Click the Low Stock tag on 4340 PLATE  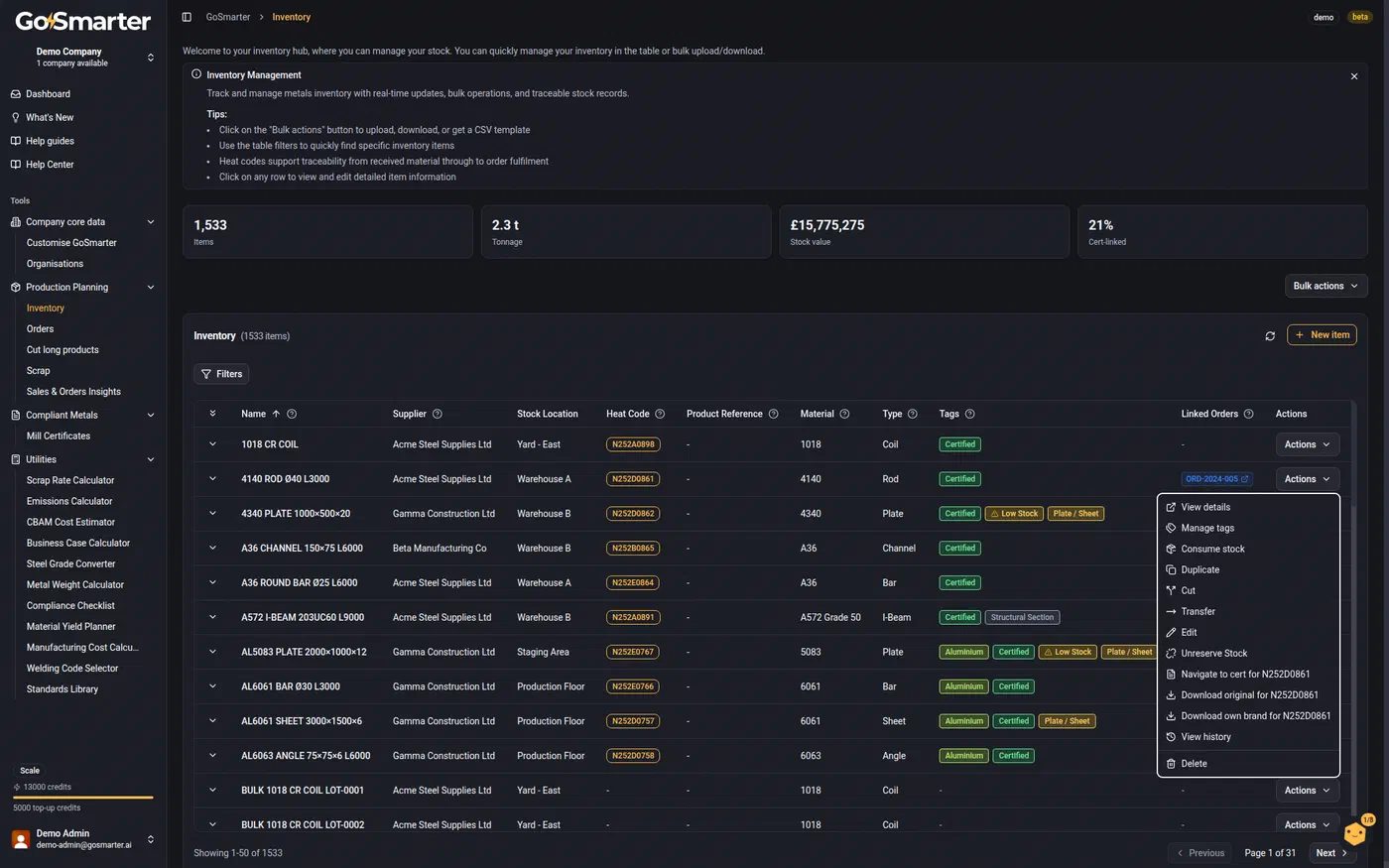1014,514
